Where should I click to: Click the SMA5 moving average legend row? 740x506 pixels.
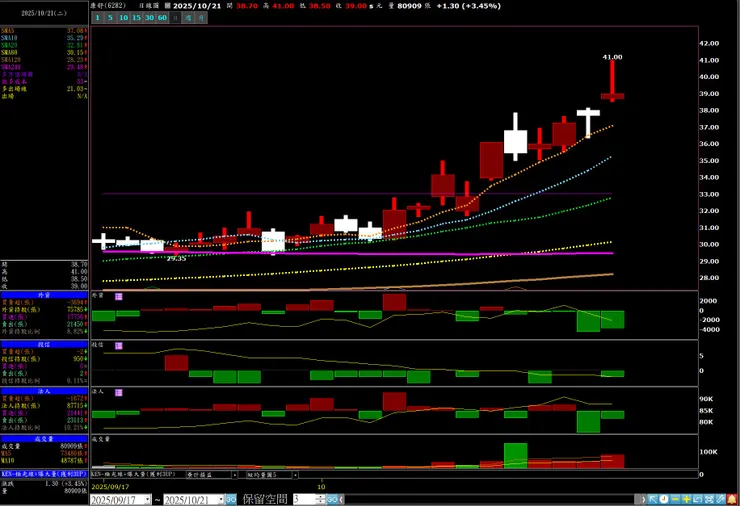point(44,31)
